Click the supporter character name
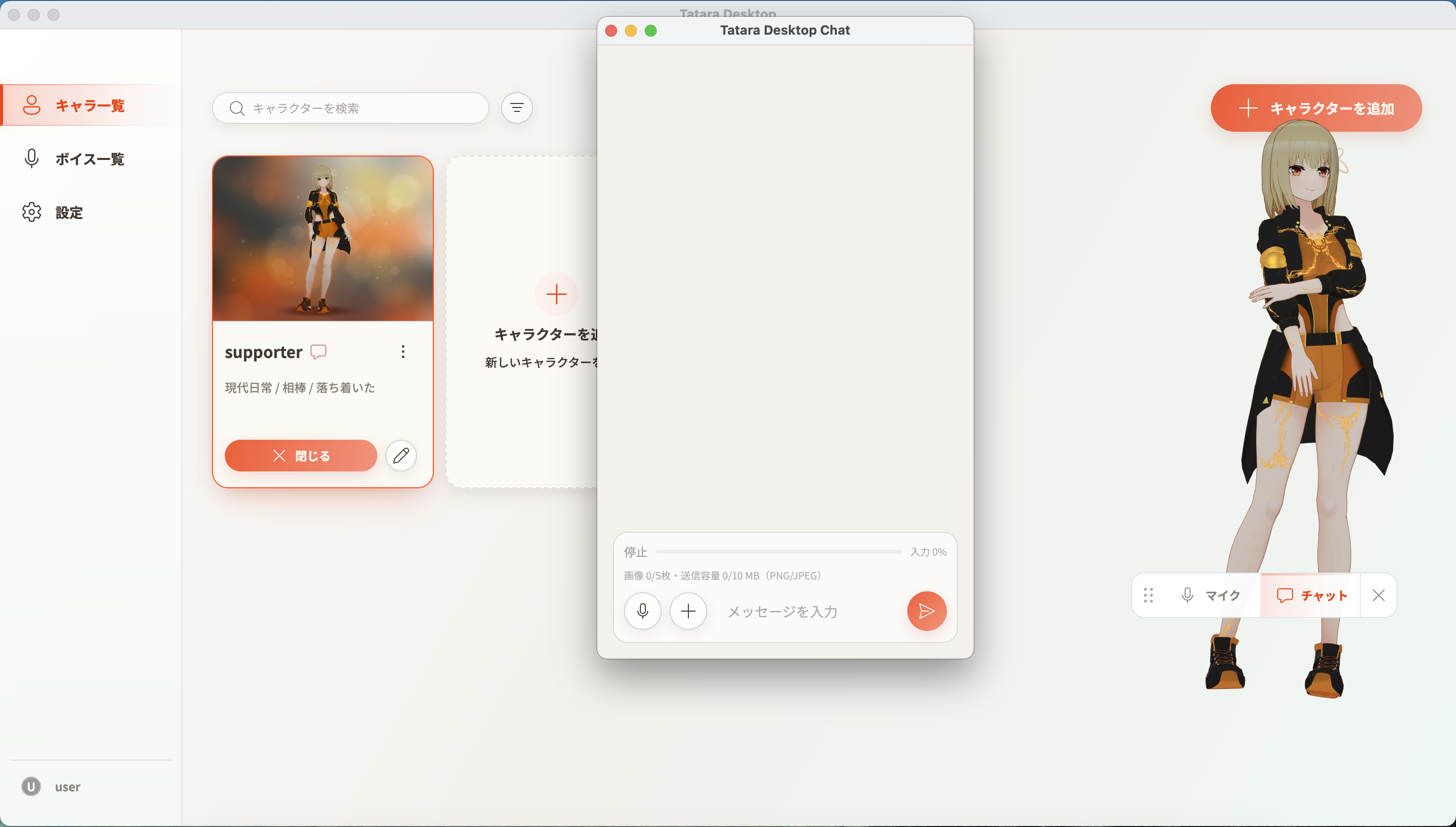 [x=263, y=352]
